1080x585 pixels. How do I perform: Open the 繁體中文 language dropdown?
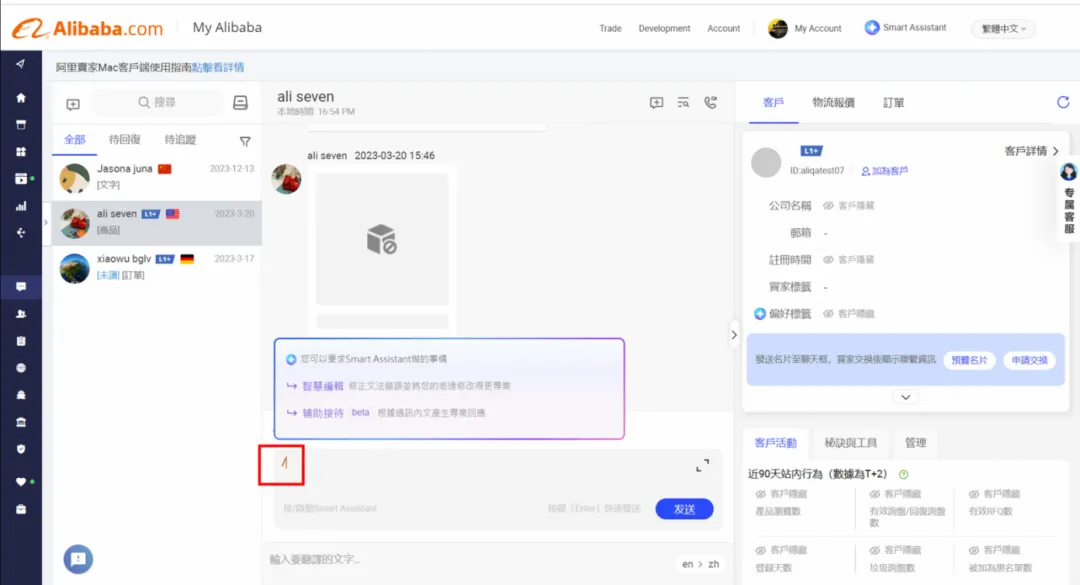(x=1003, y=29)
